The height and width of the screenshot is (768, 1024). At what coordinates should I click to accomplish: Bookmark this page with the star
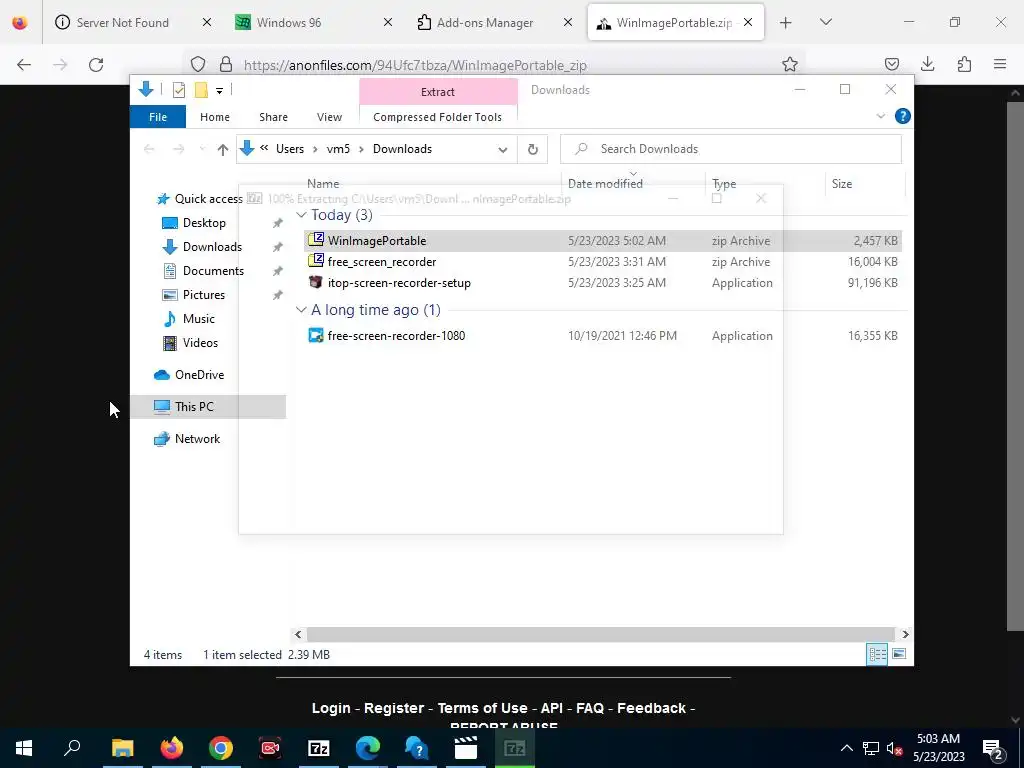[x=790, y=64]
